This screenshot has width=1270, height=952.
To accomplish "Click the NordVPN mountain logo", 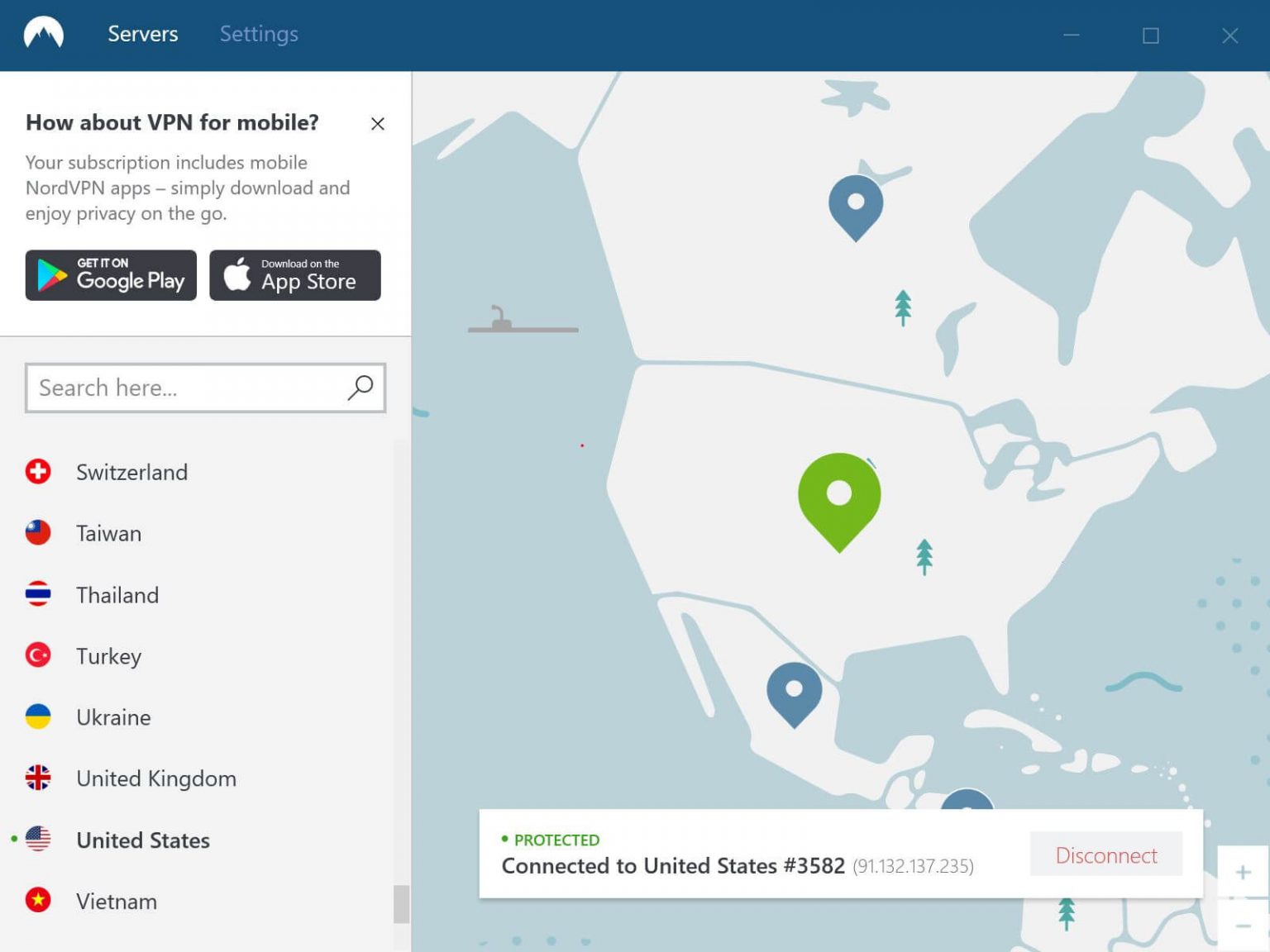I will (44, 34).
